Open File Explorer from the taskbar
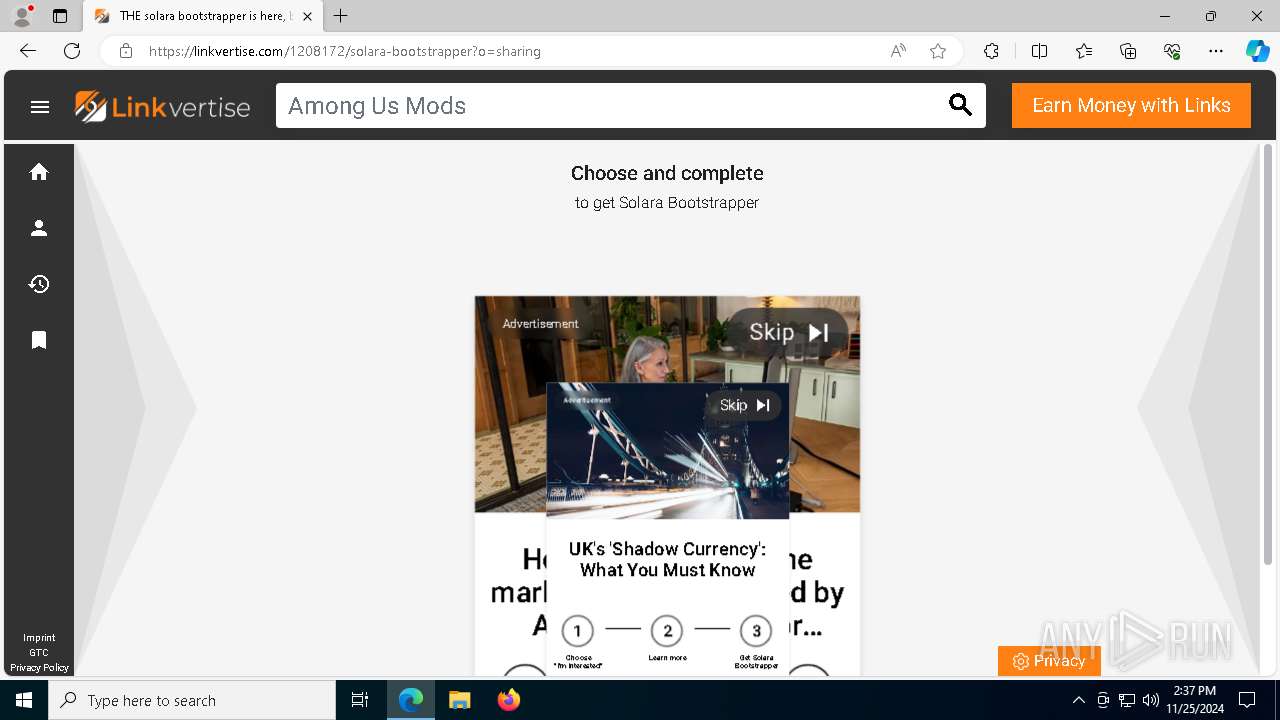 pyautogui.click(x=459, y=700)
